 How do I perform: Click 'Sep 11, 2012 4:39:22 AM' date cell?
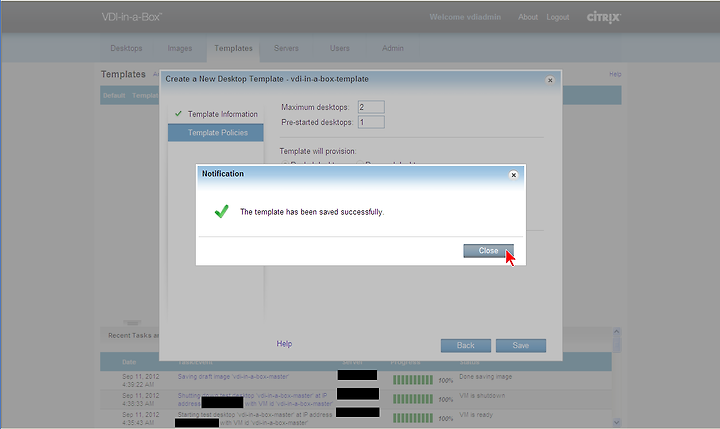(x=141, y=380)
